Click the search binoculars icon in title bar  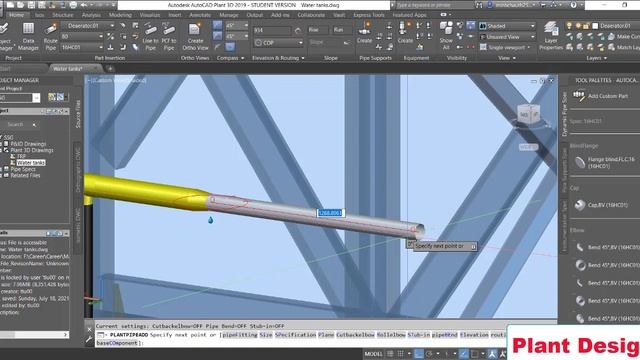(479, 5)
